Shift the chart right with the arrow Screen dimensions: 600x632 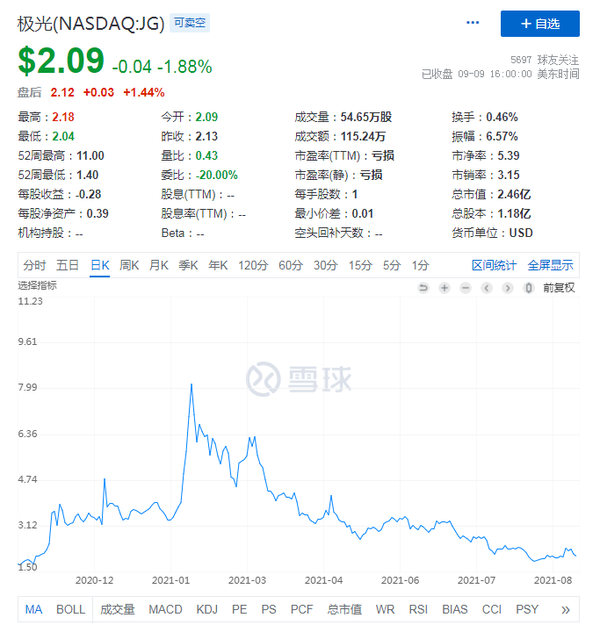point(508,288)
